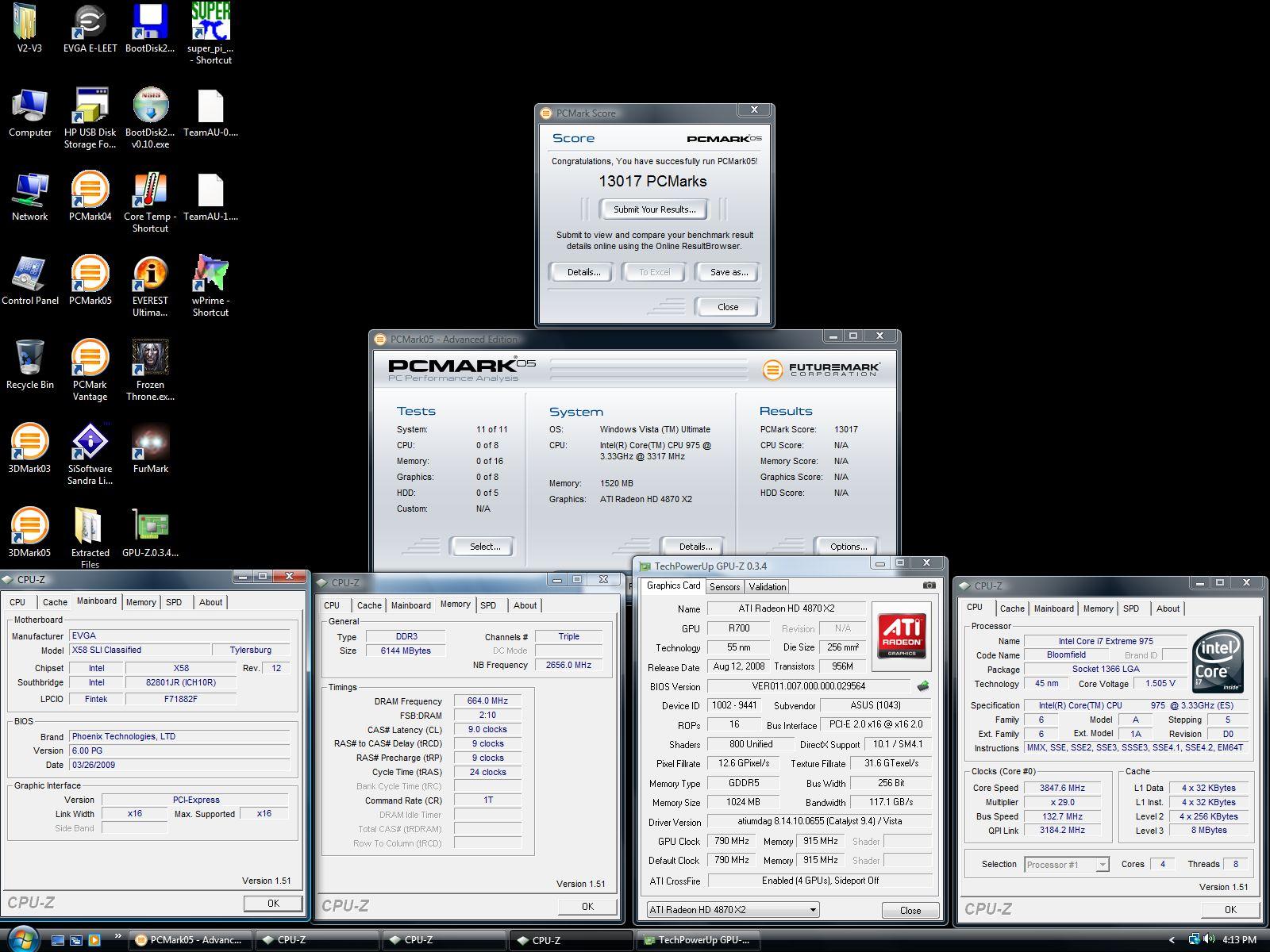Viewport: 1270px width, 952px height.
Task: Click the DRAM Frequency value 664.0 MHz
Action: pyautogui.click(x=487, y=701)
